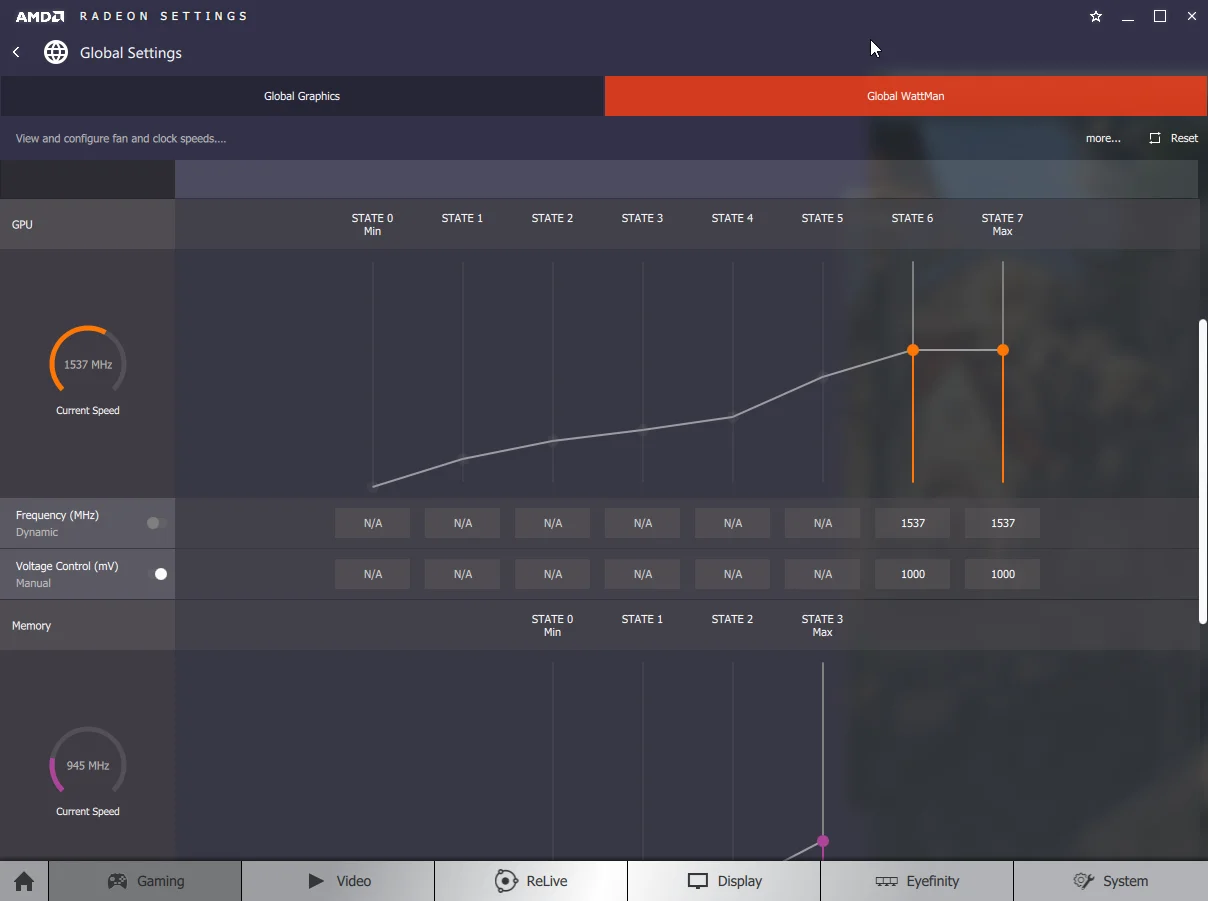The width and height of the screenshot is (1208, 901).
Task: Open the Video section
Action: (338, 881)
